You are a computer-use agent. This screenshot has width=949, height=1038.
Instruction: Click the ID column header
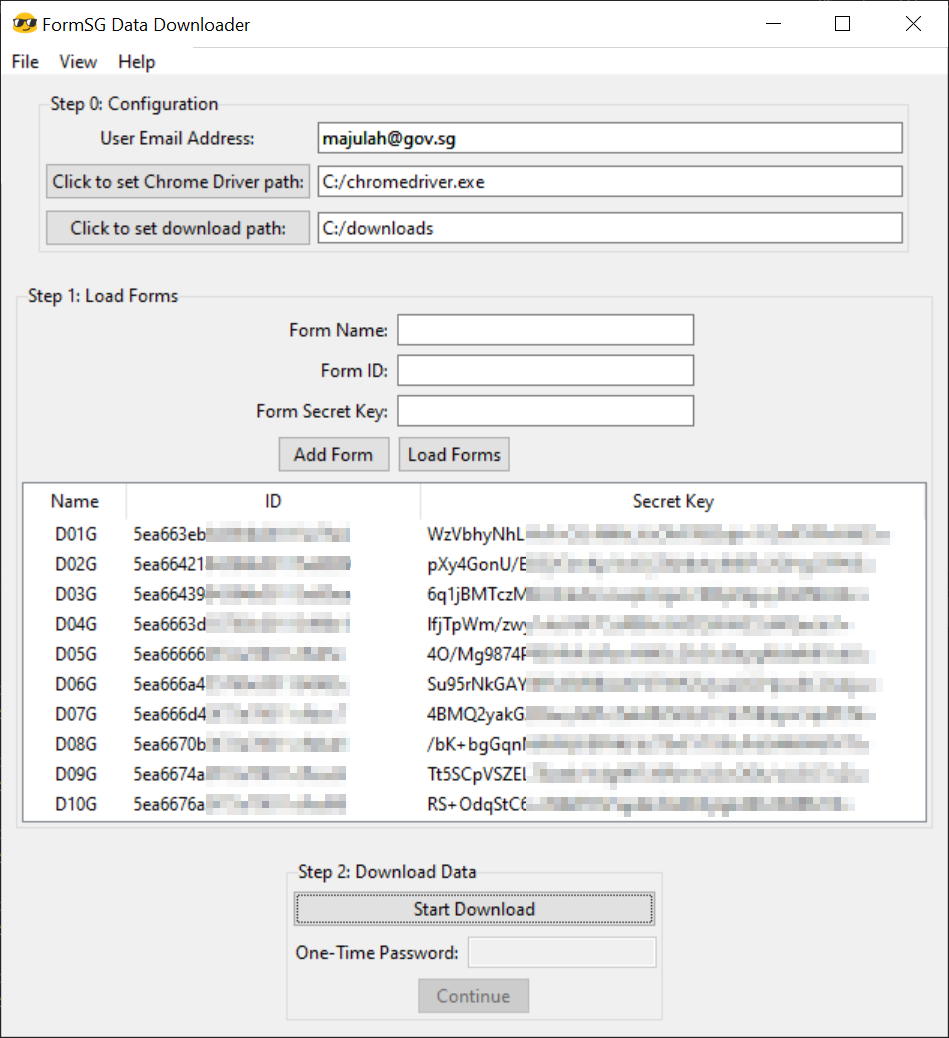click(x=273, y=501)
